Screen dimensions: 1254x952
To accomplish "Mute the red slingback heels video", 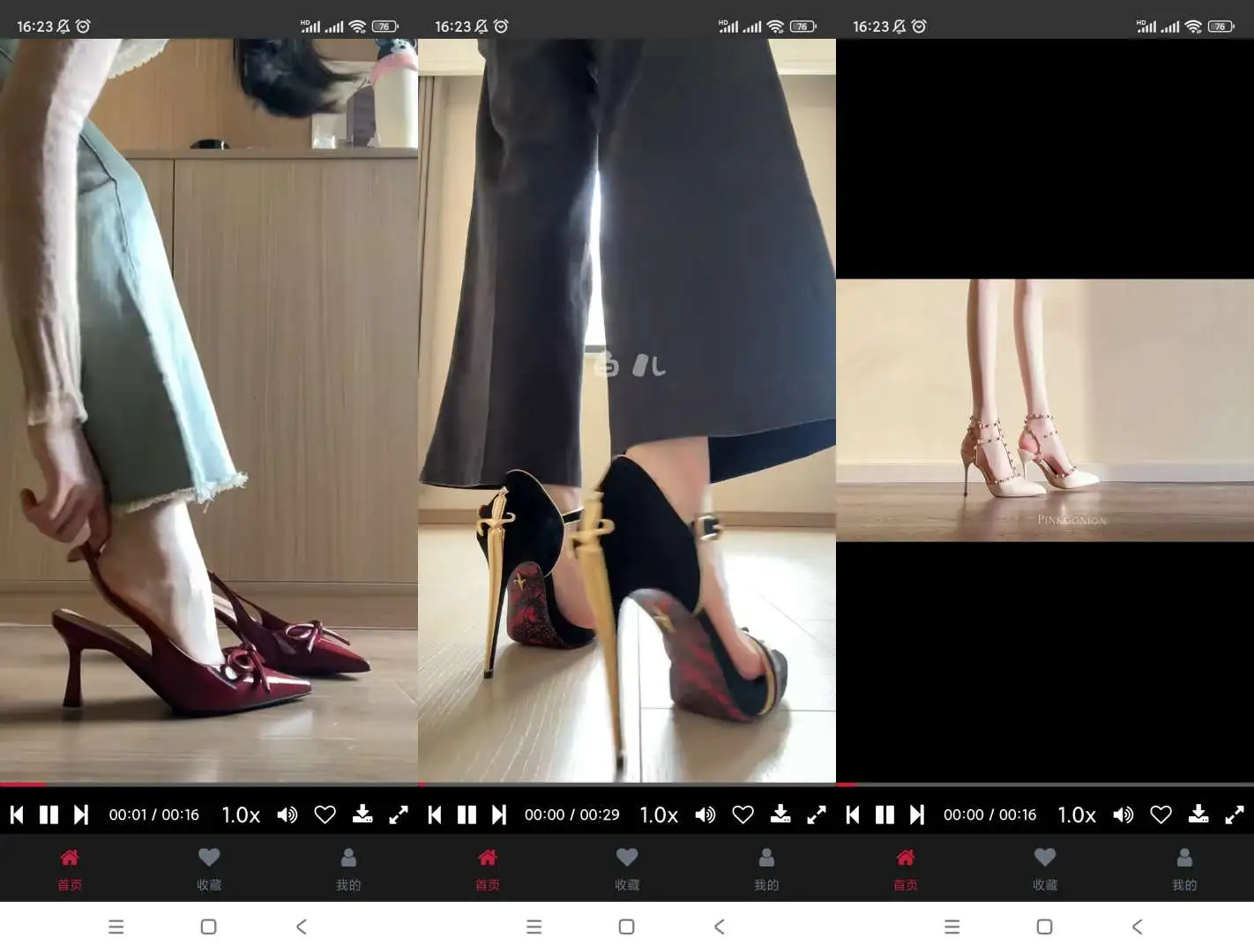I will [x=287, y=814].
